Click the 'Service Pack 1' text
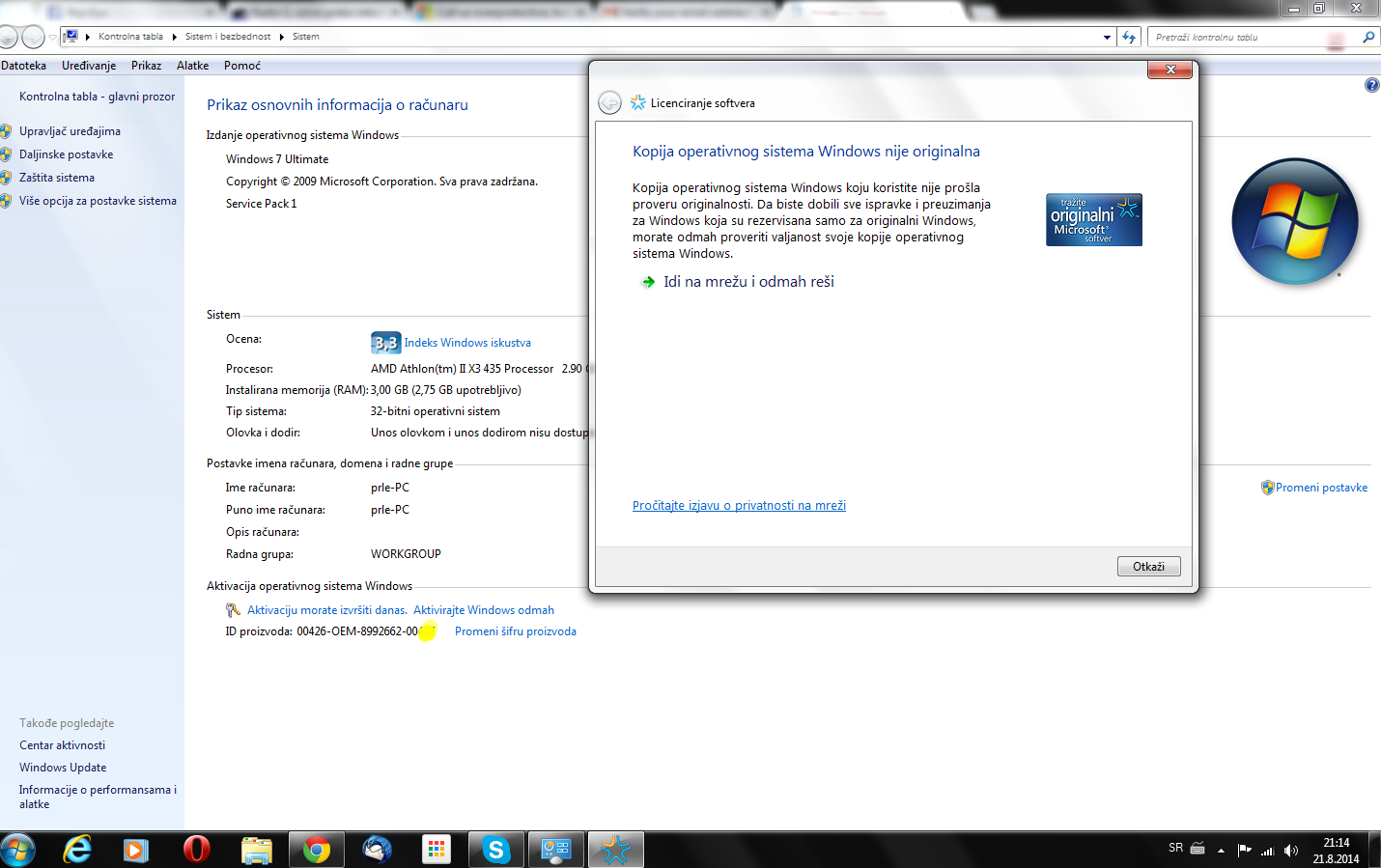The height and width of the screenshot is (868, 1381). click(262, 204)
